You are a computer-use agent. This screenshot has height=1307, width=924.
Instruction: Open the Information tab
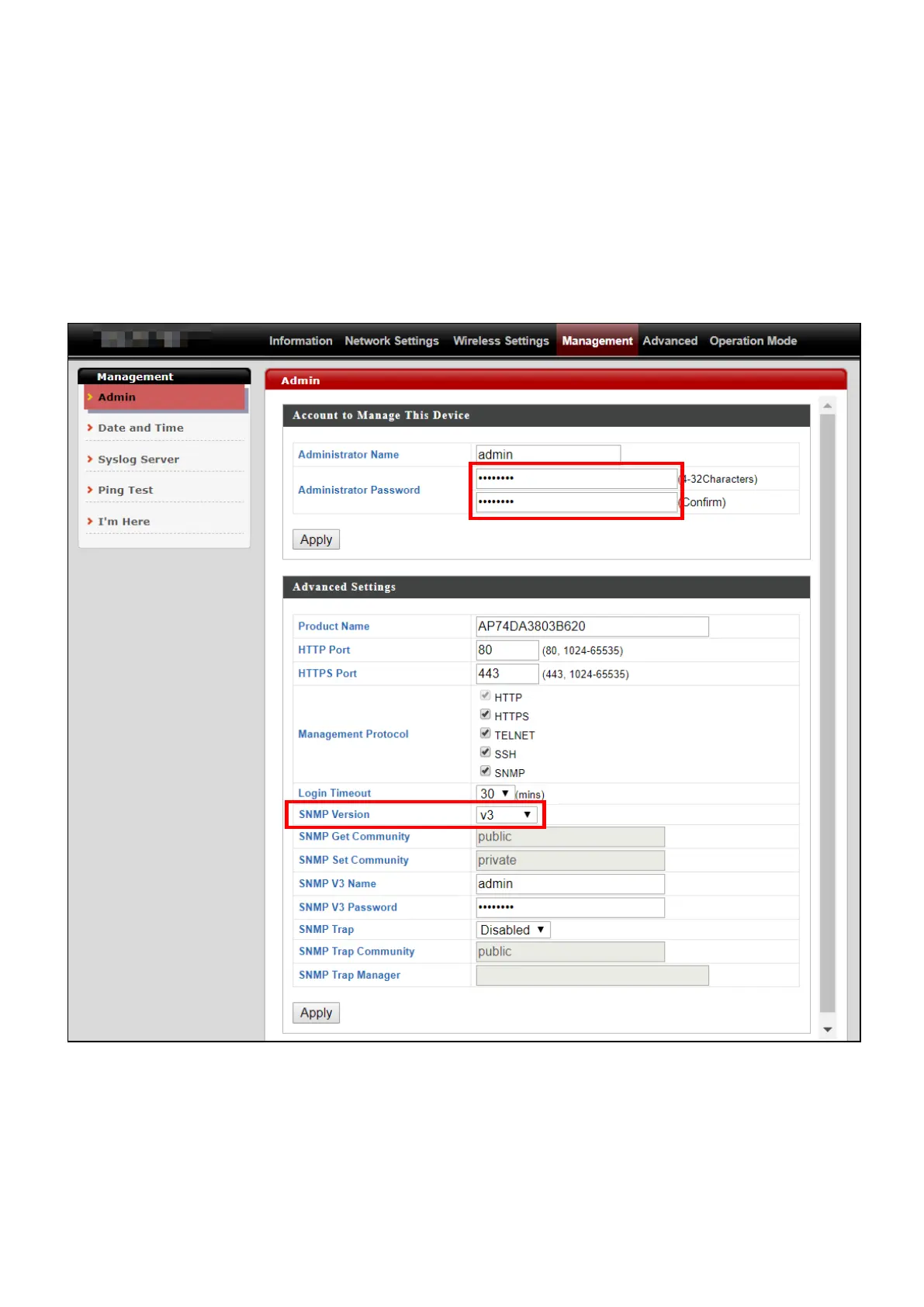pos(300,341)
